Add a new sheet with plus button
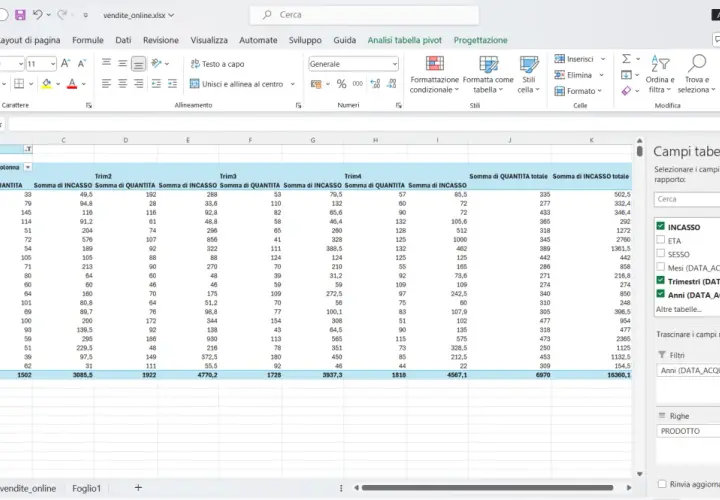This screenshot has width=720, height=500. 138,488
